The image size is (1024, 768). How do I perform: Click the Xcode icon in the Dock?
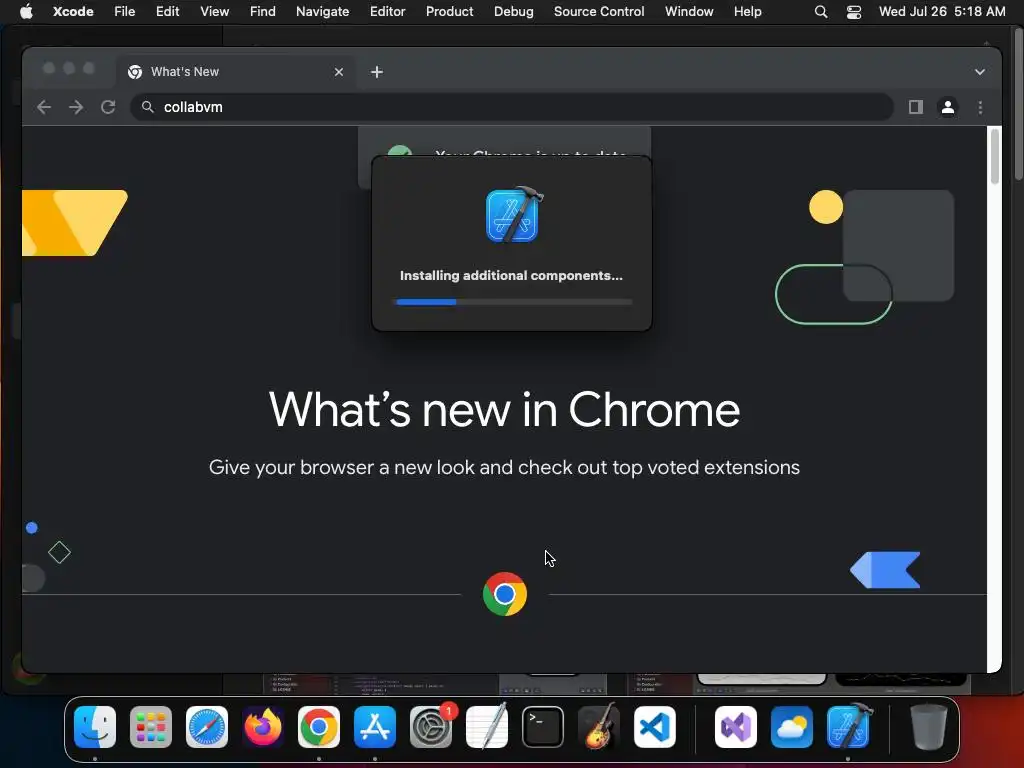click(x=848, y=727)
